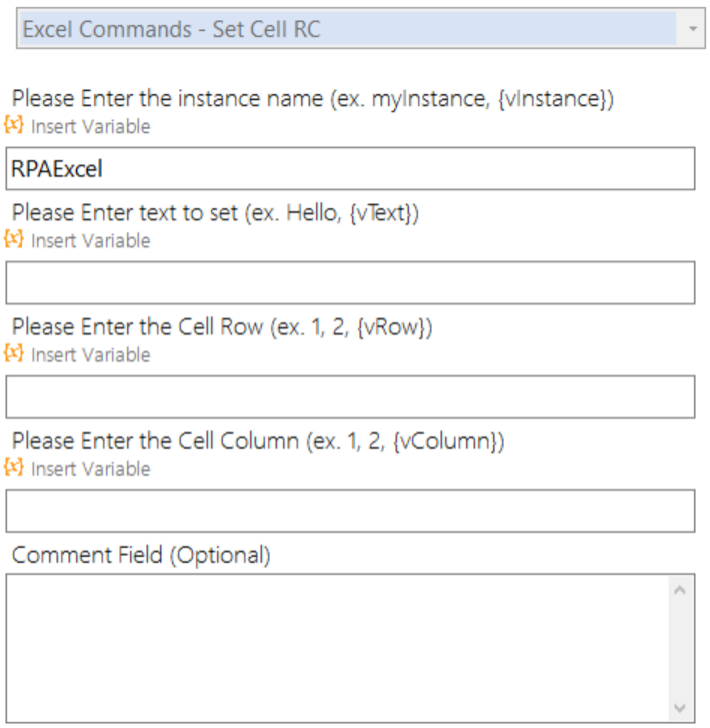Click the comment box scroll down arrow
The height and width of the screenshot is (728, 710).
680,708
